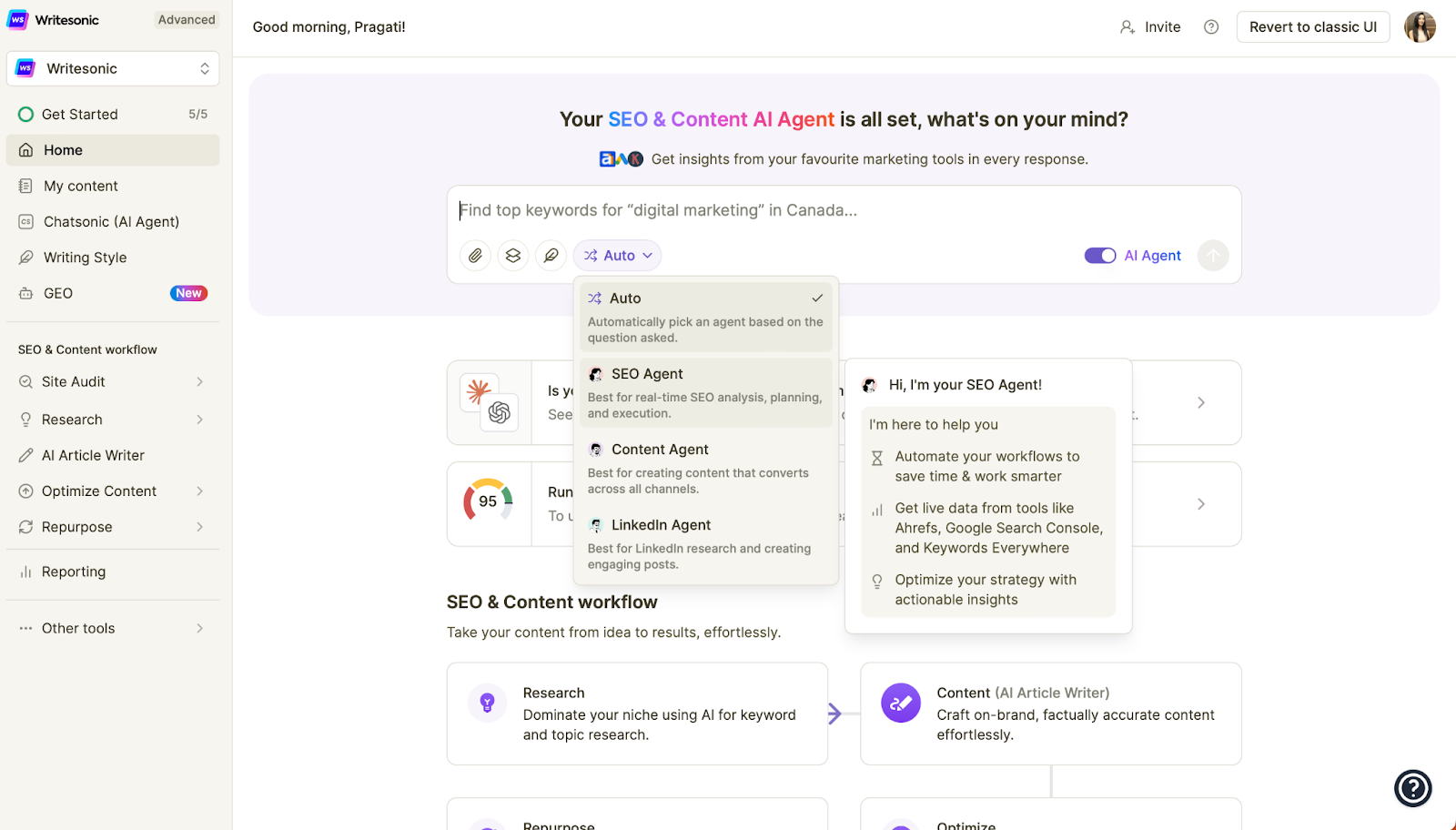Click Revert to classic UI button
This screenshot has width=1456, height=830.
[1313, 27]
